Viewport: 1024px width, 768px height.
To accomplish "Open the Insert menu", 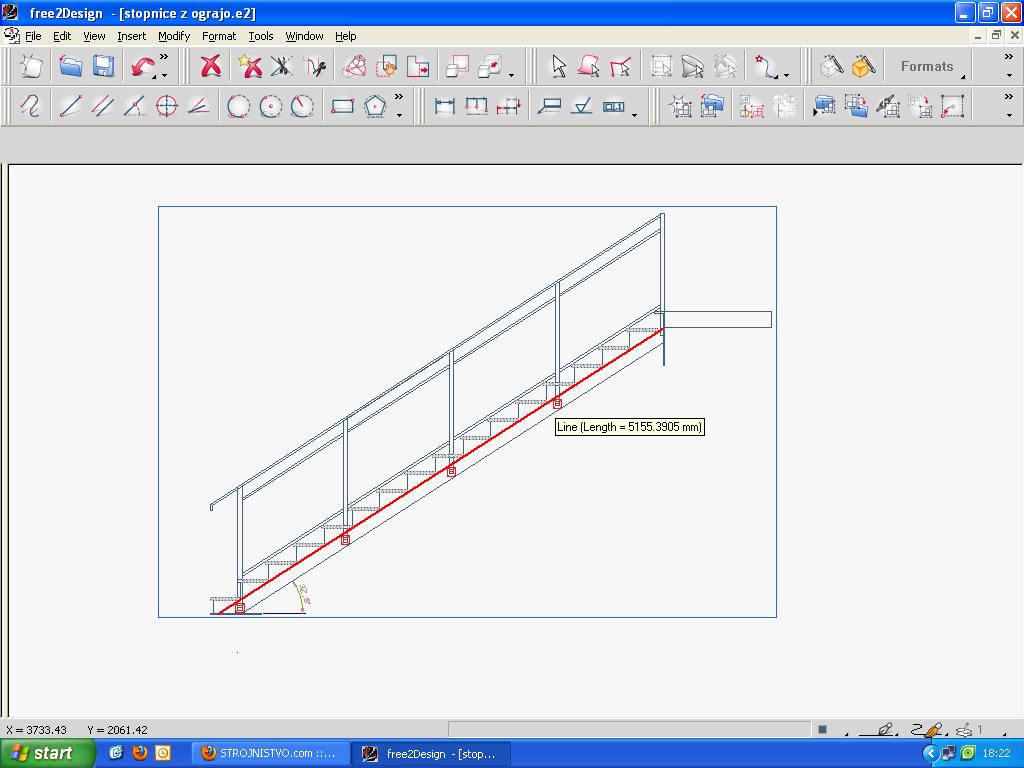I will 131,36.
